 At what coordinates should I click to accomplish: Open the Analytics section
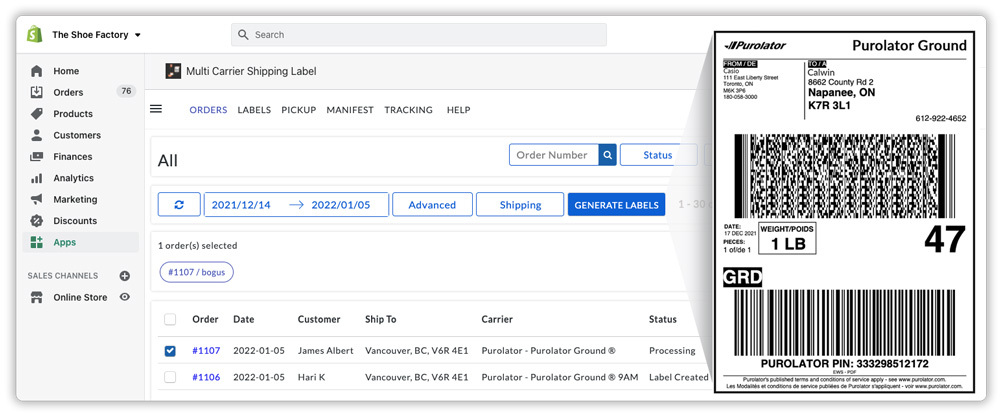coord(73,178)
